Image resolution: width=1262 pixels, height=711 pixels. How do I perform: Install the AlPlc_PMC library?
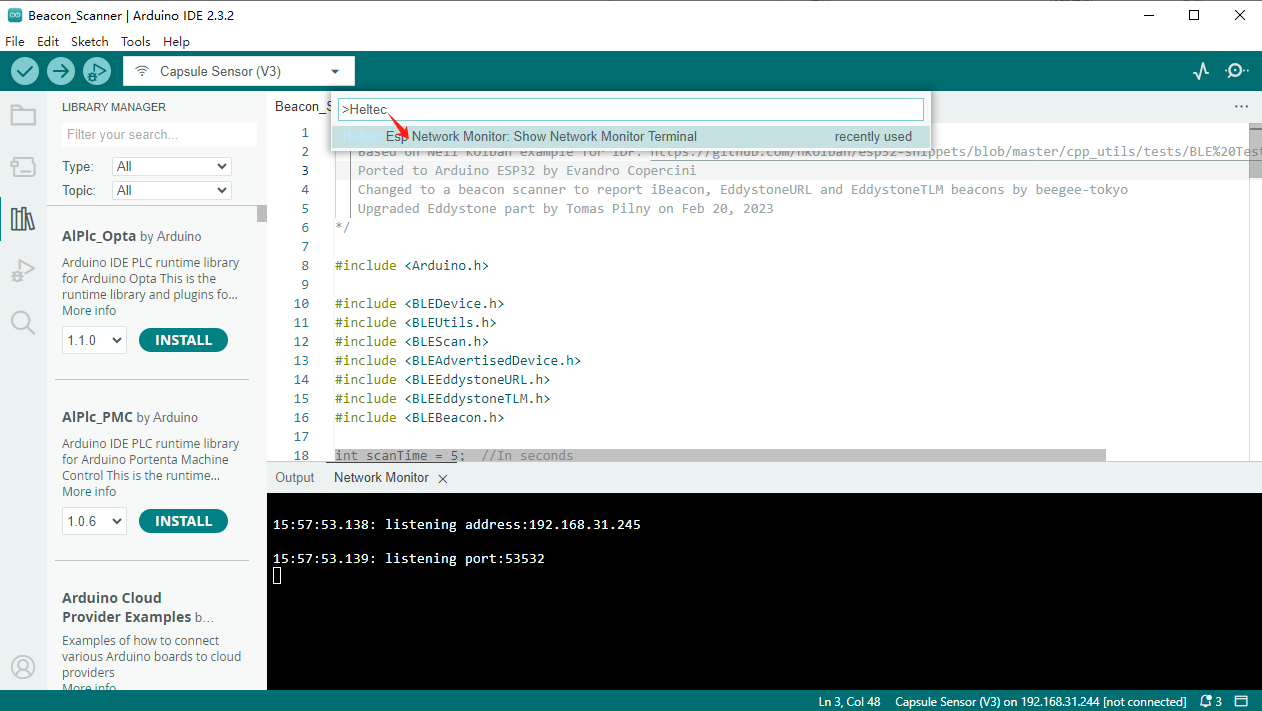183,521
